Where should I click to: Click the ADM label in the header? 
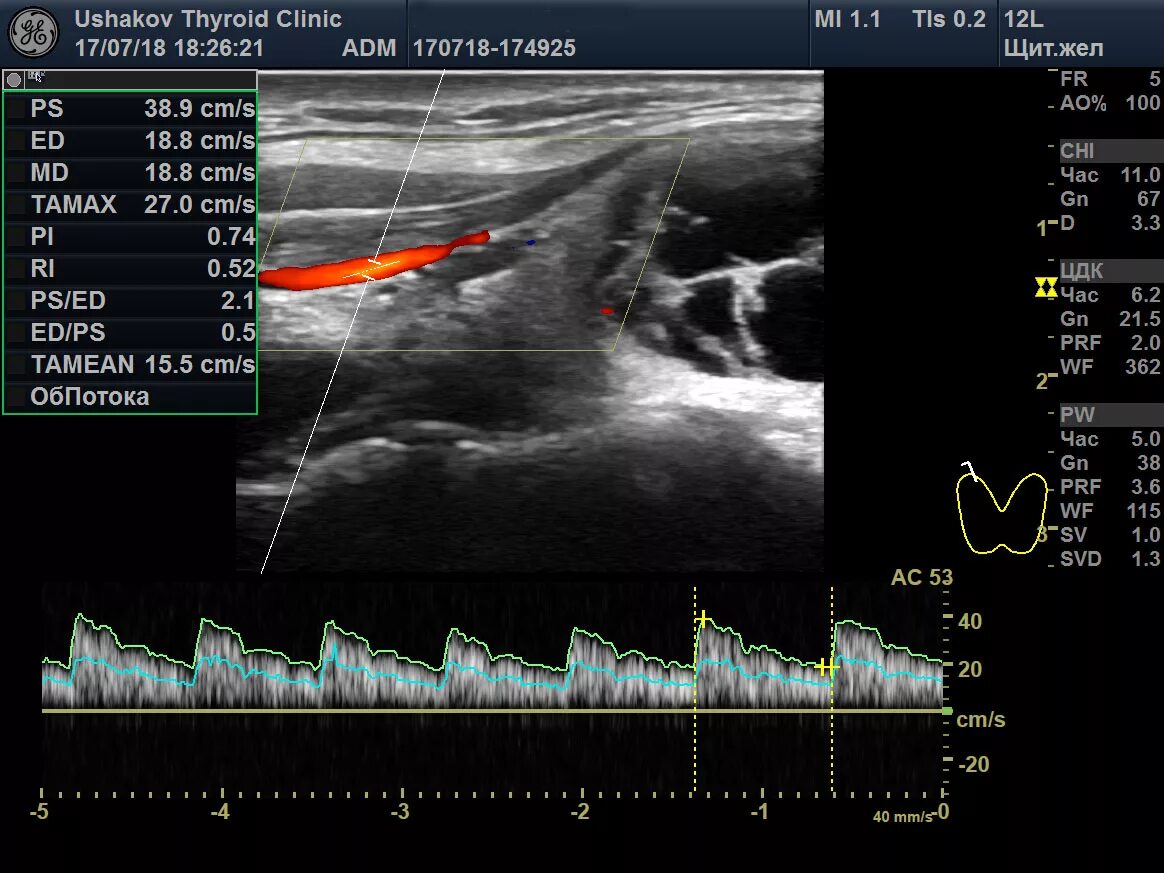coord(369,48)
